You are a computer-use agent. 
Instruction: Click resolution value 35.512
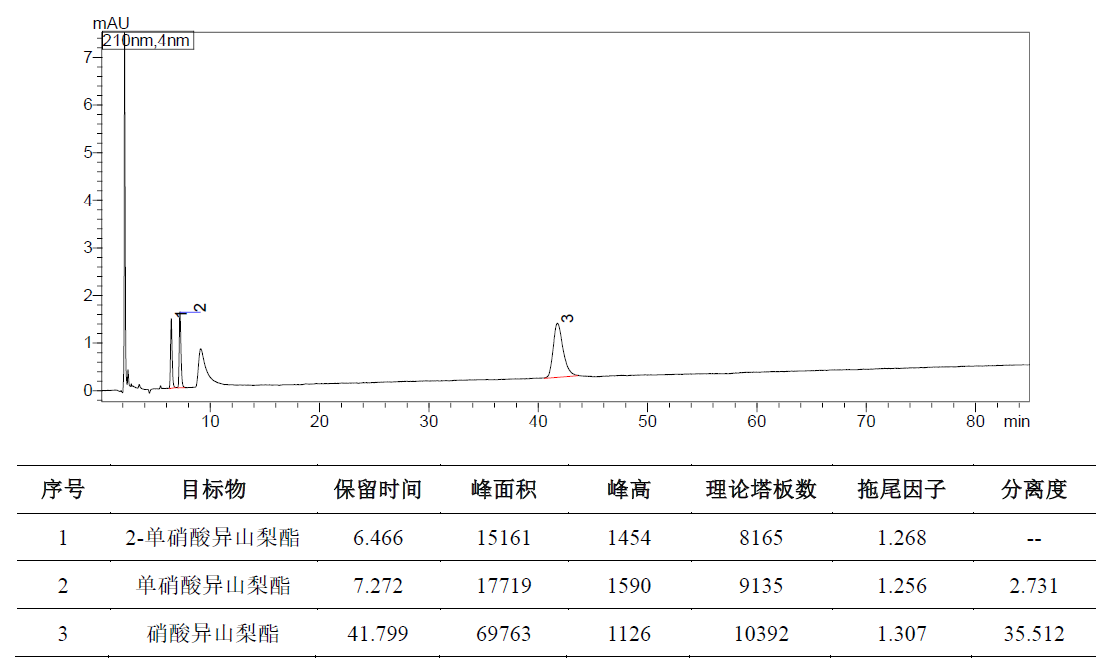pyautogui.click(x=1034, y=633)
